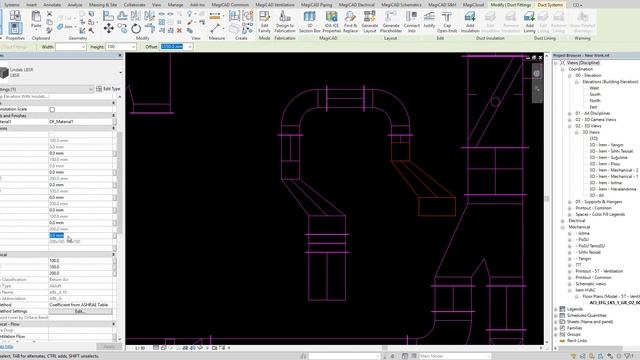This screenshot has height=360, width=640.
Task: Click the Align tool icon in Modify panel
Action: click(x=109, y=16)
